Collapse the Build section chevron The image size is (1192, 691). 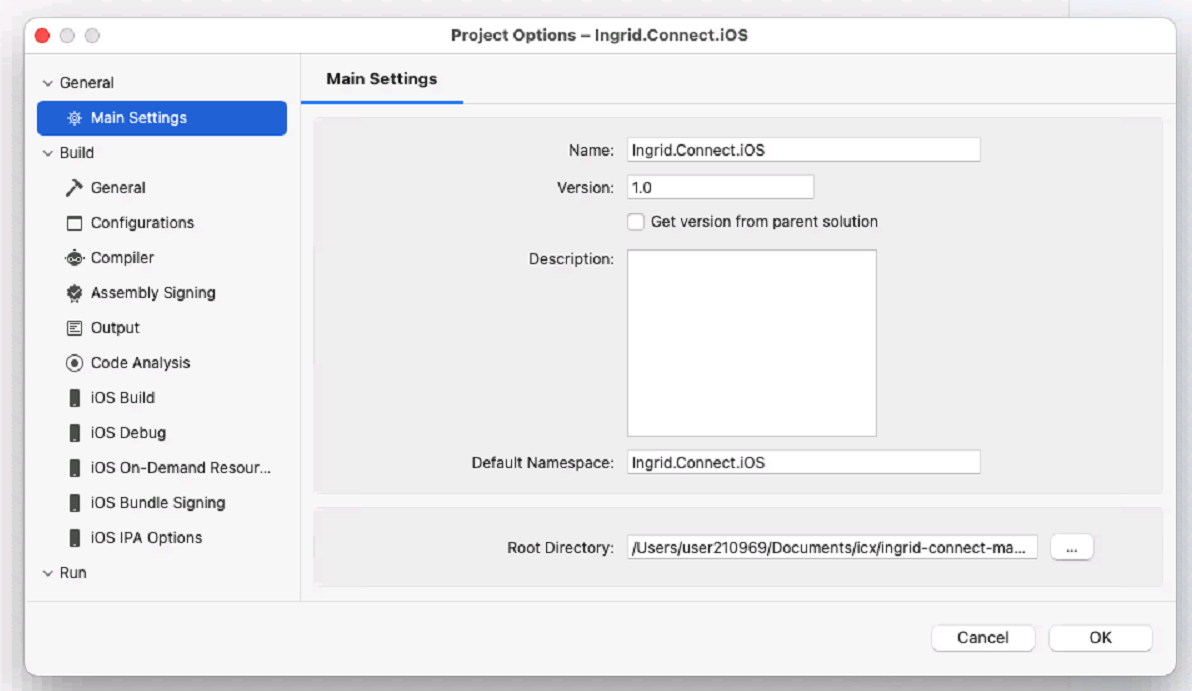pyautogui.click(x=47, y=153)
